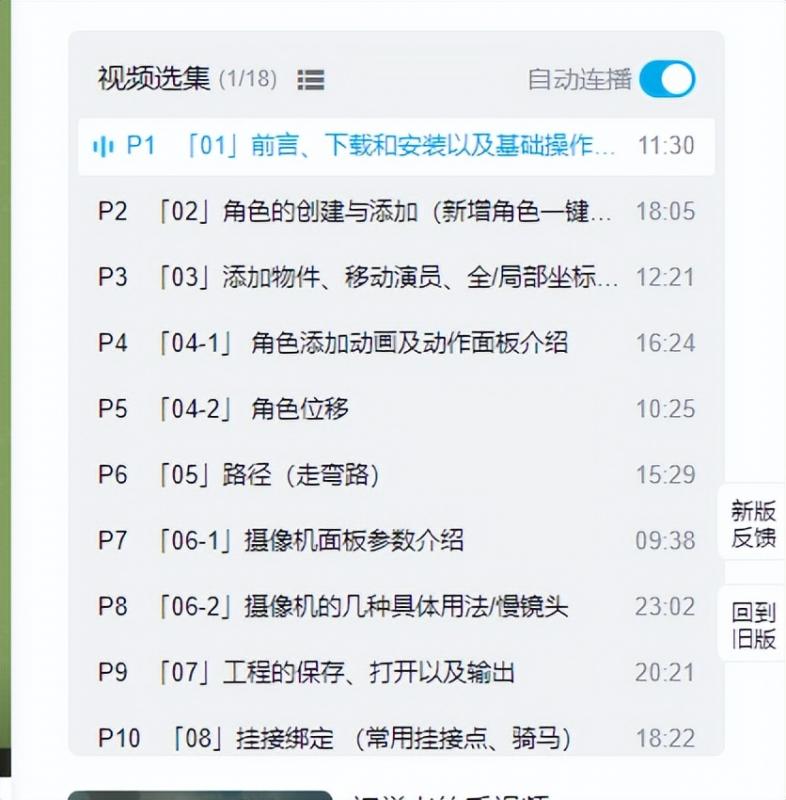Click the 视频选集 panel title
The height and width of the screenshot is (800, 786).
coord(154,79)
